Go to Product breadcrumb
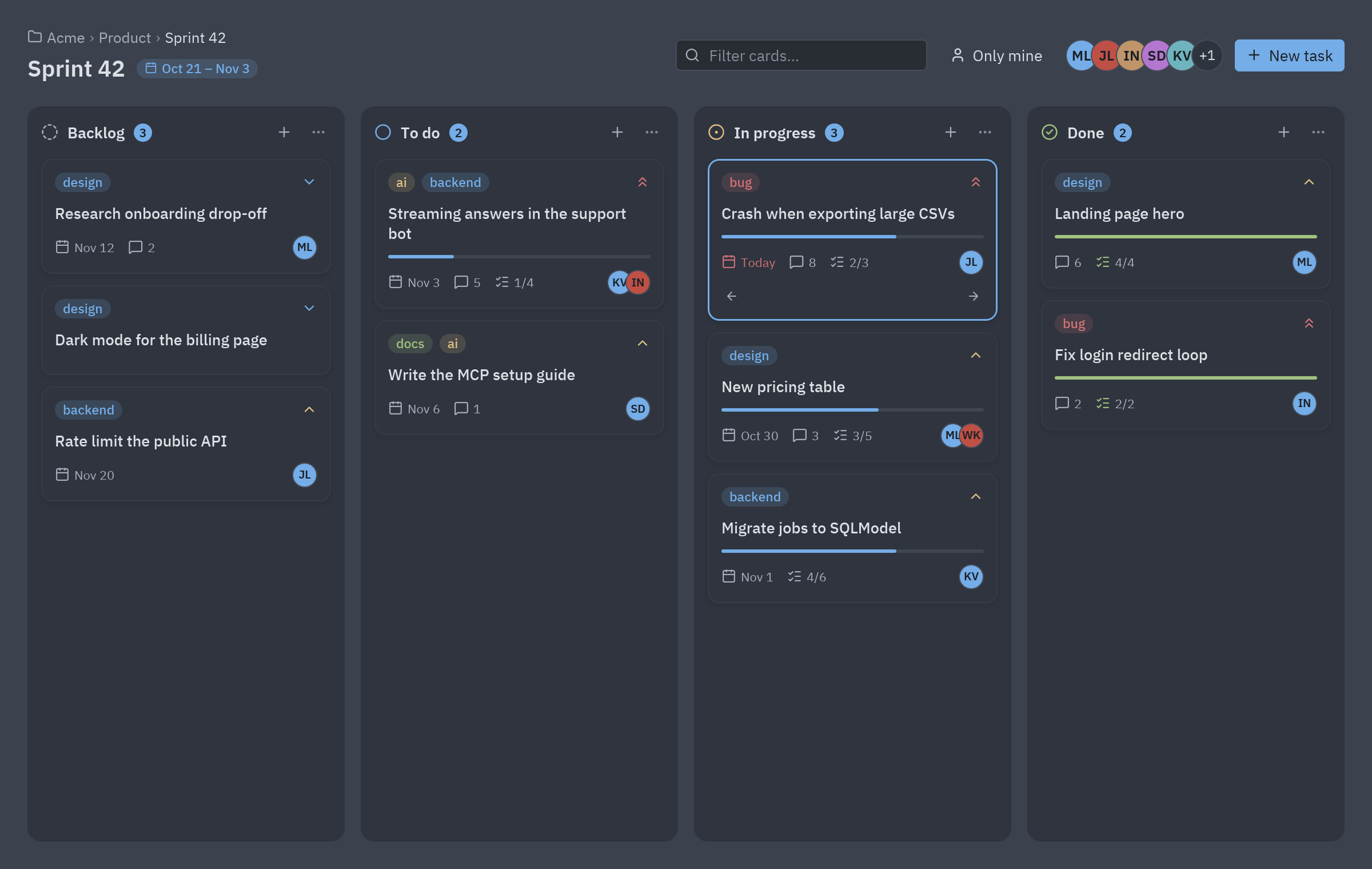The width and height of the screenshot is (1372, 869). pyautogui.click(x=125, y=38)
